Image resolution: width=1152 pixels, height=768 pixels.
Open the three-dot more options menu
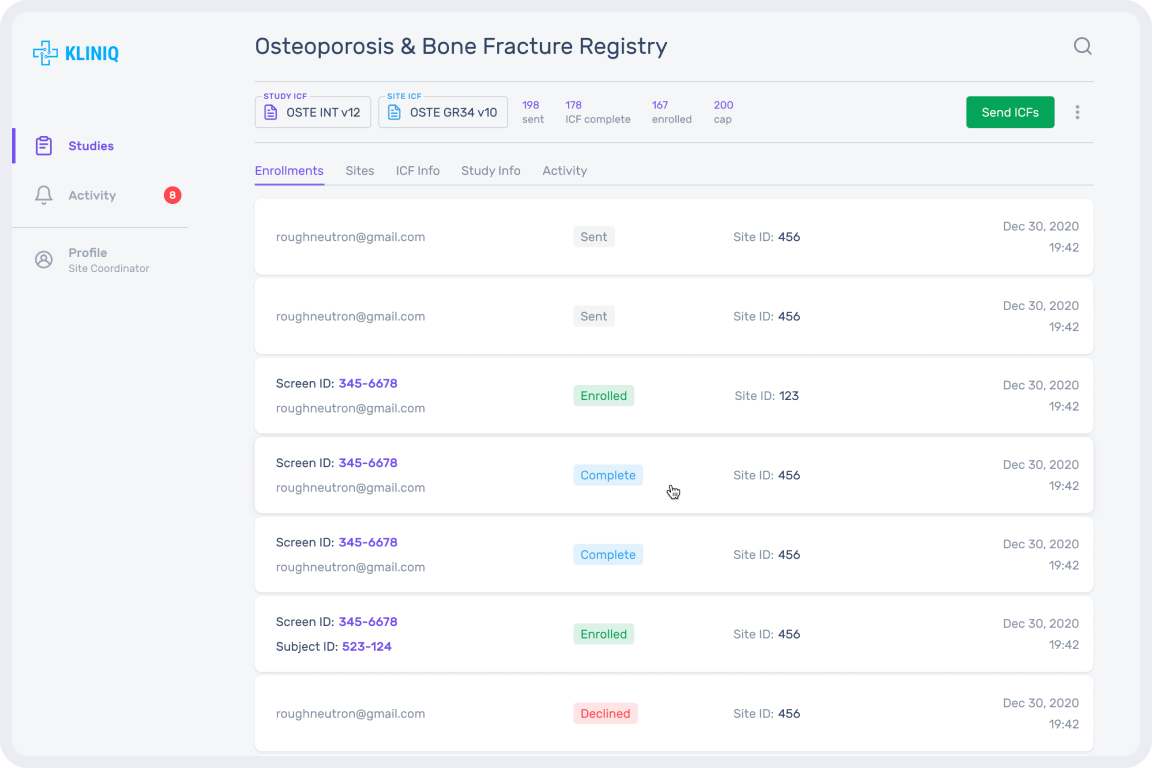(x=1077, y=112)
